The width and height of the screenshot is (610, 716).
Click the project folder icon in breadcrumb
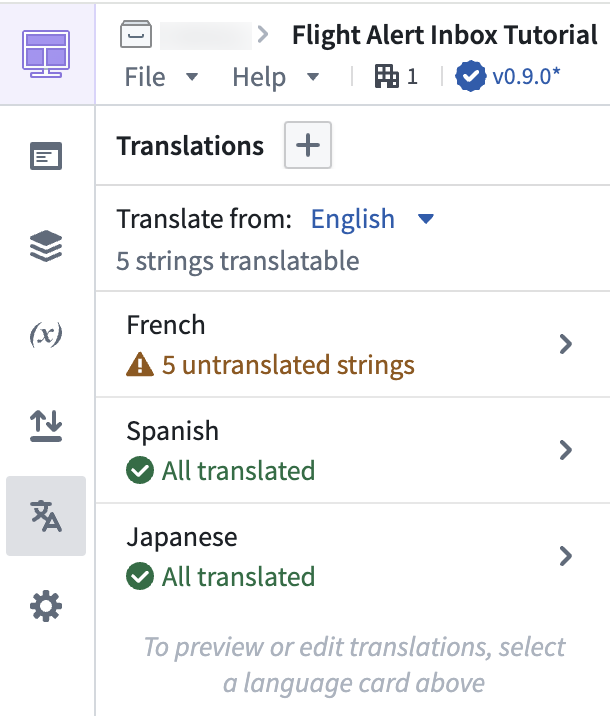[136, 34]
